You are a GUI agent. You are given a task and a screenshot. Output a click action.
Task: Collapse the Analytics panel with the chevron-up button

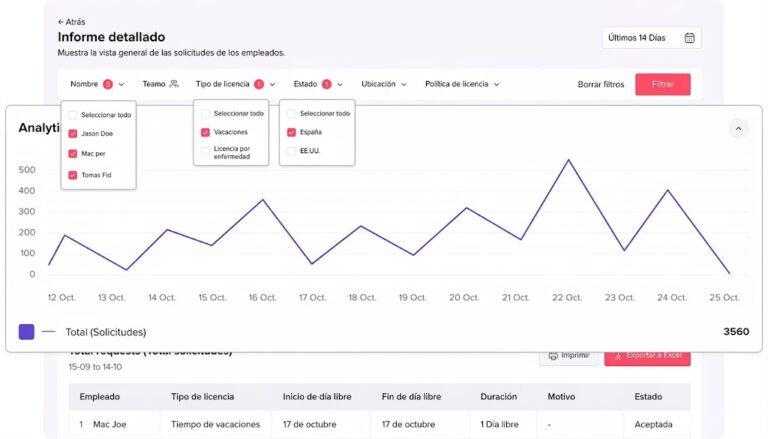point(738,129)
